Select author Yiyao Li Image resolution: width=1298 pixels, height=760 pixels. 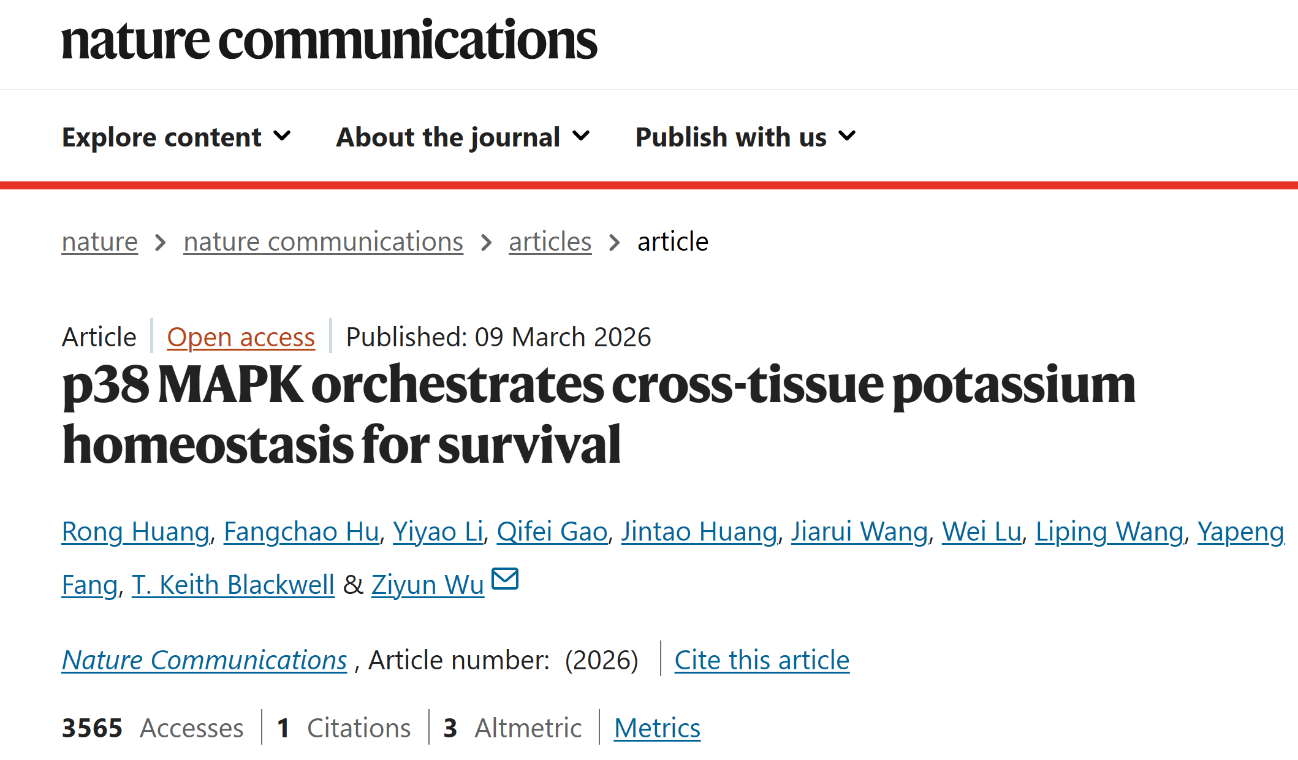coord(438,532)
